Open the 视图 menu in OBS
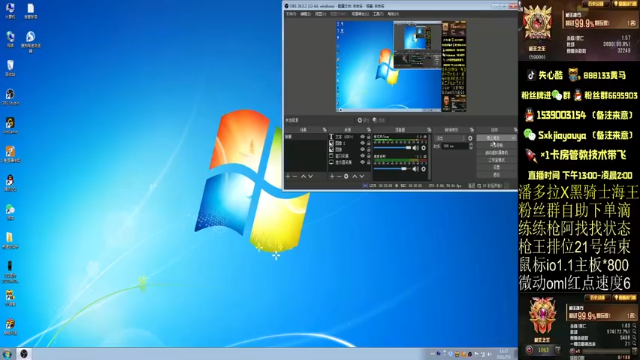Screen dimensions: 640x360 pyautogui.click(x=320, y=14)
